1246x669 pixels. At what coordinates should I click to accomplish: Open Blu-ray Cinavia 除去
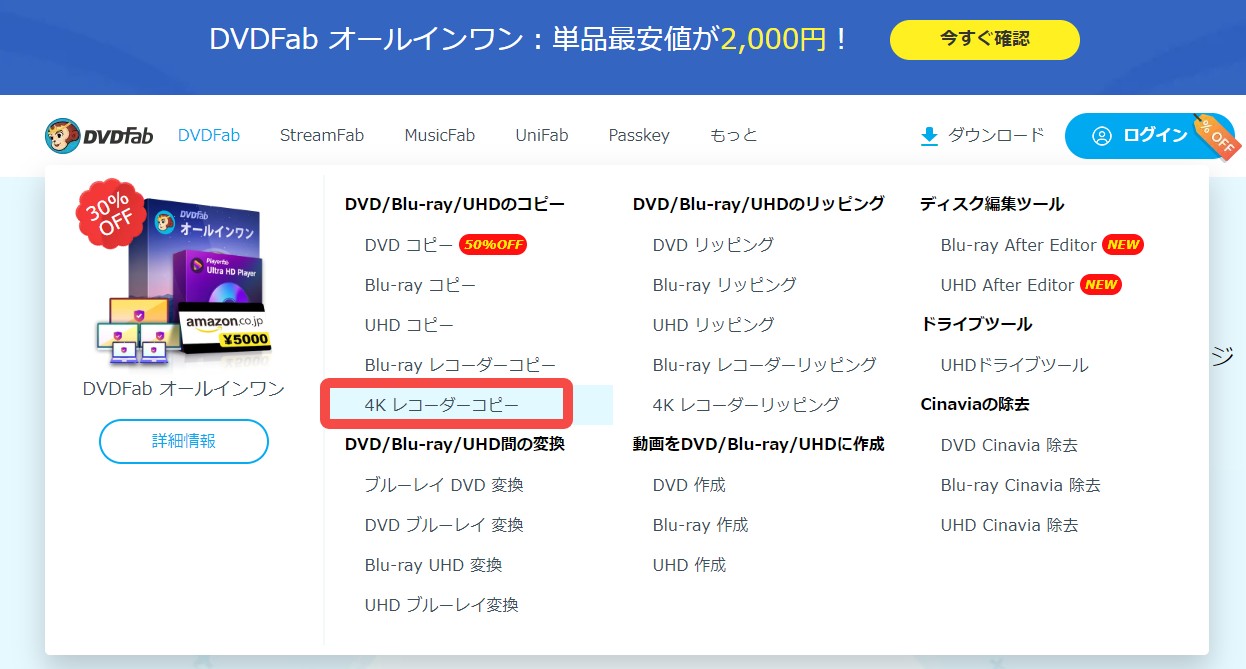(x=1020, y=485)
